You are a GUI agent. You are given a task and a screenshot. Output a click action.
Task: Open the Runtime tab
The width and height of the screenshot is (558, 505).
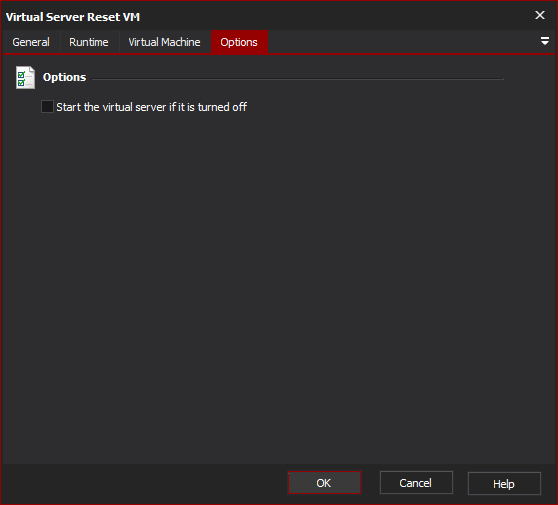[89, 42]
